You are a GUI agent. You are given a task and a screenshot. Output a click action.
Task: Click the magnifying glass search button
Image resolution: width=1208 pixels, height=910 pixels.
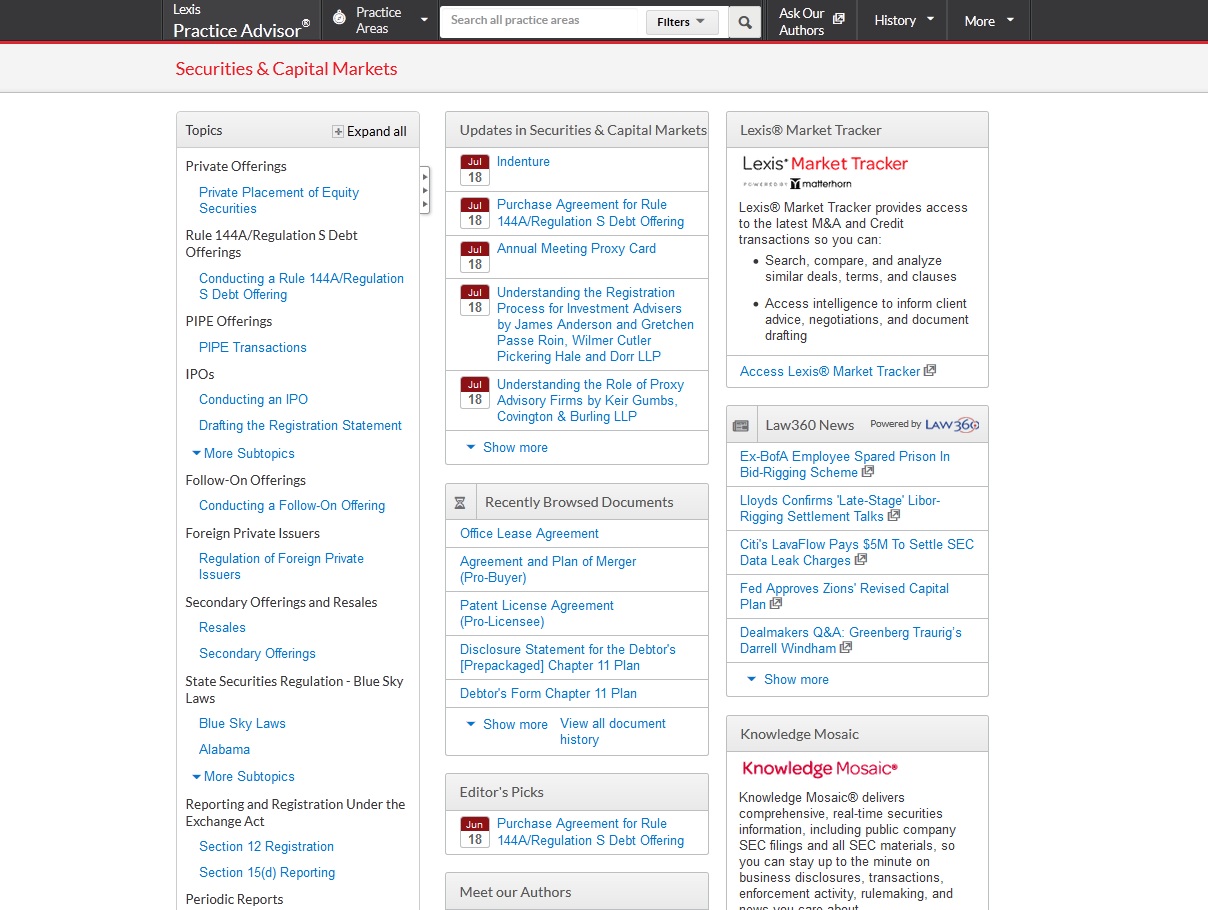(x=744, y=21)
